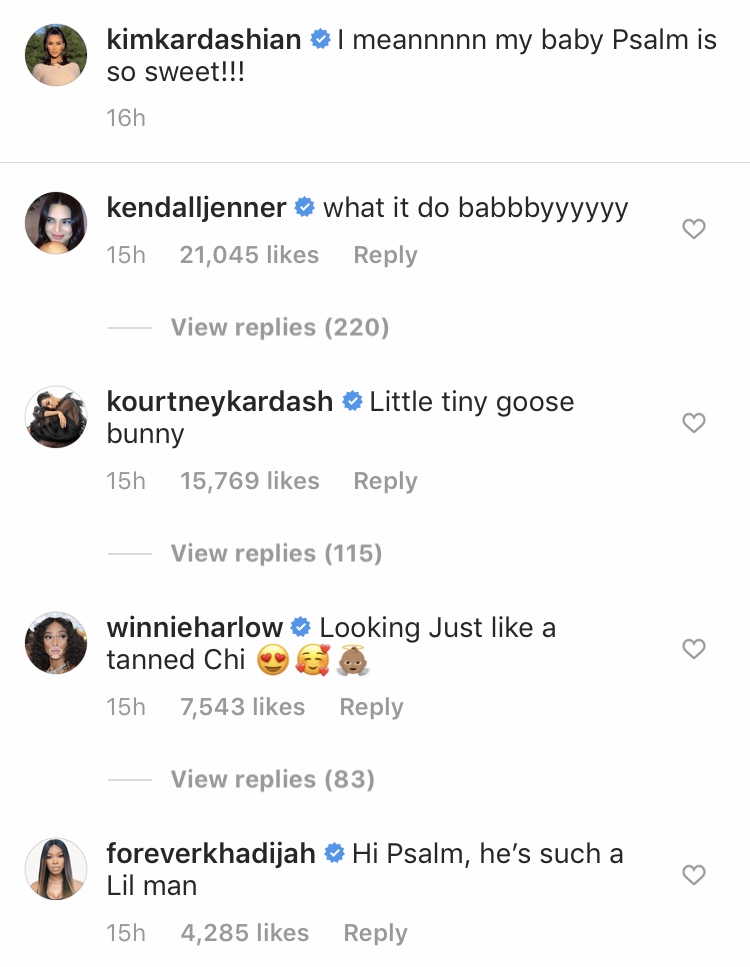Click the verified badge next to kourtneykardash
Image resolution: width=750 pixels, height=967 pixels.
(x=350, y=401)
